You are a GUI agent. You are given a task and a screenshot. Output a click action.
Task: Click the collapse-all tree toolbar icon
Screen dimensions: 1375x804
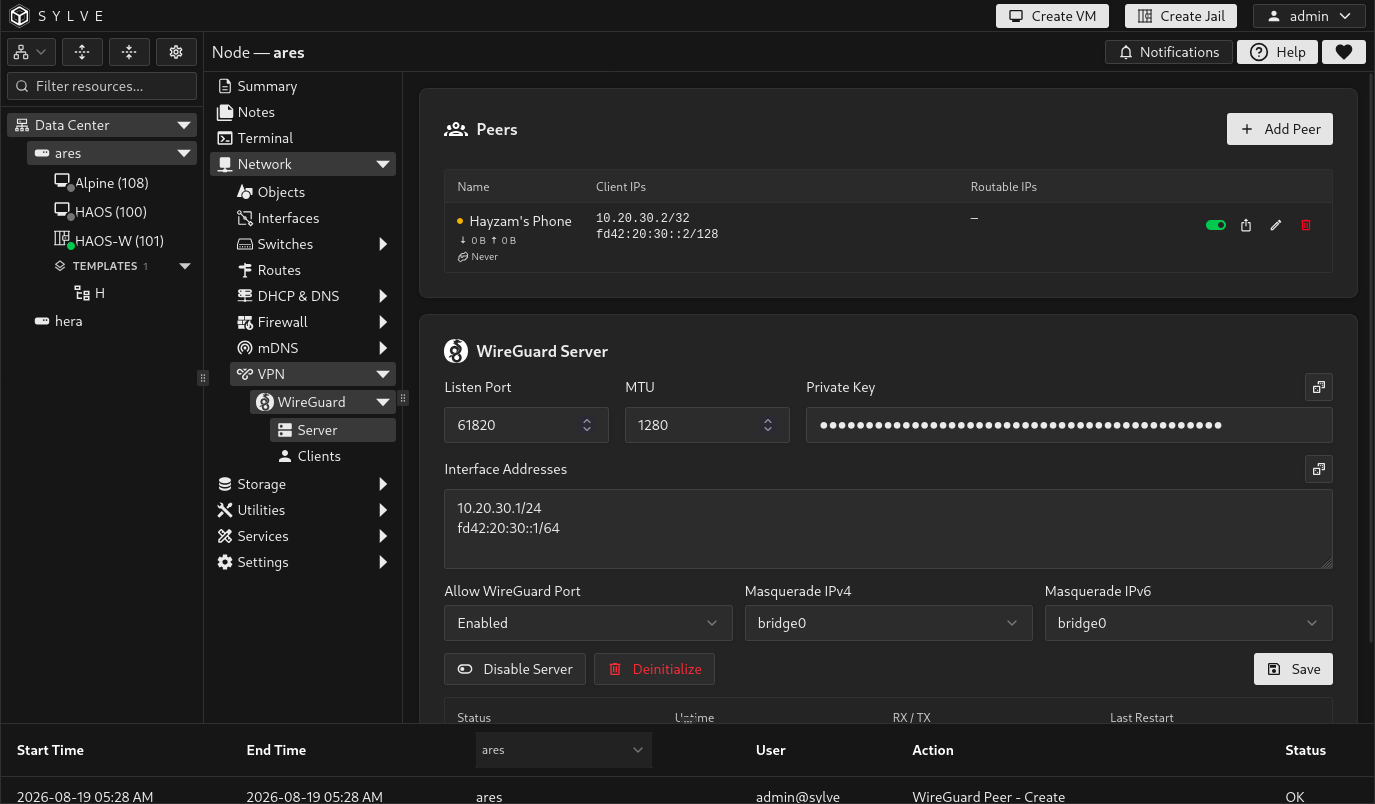click(129, 52)
